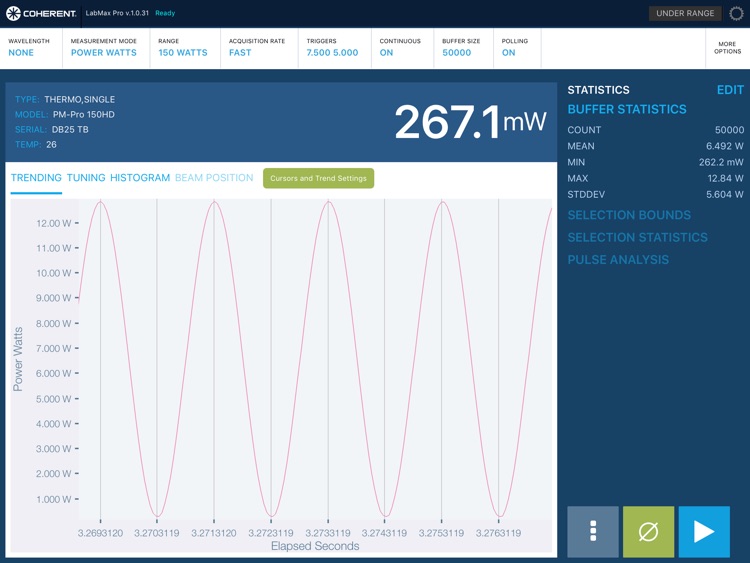Viewport: 750px width, 563px height.
Task: Expand the Pulse Analysis section
Action: pos(618,260)
